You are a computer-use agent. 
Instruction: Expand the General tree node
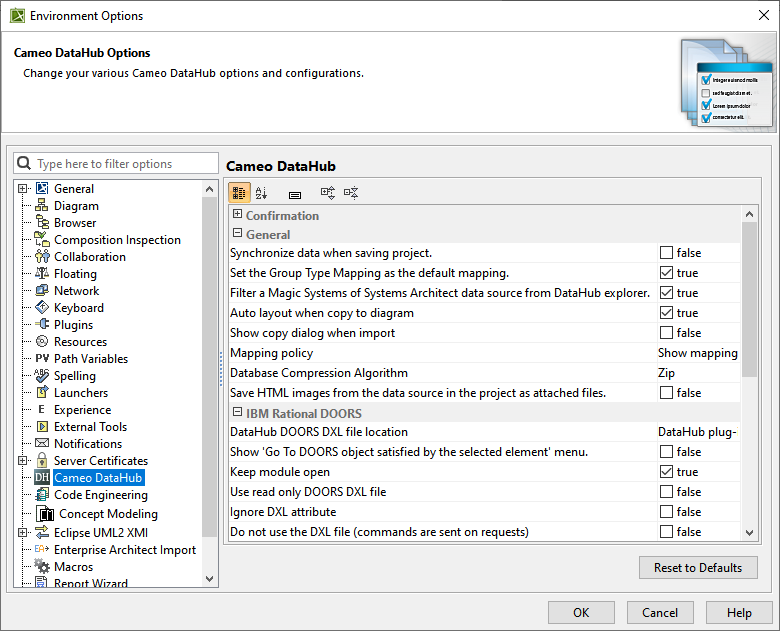(x=22, y=189)
